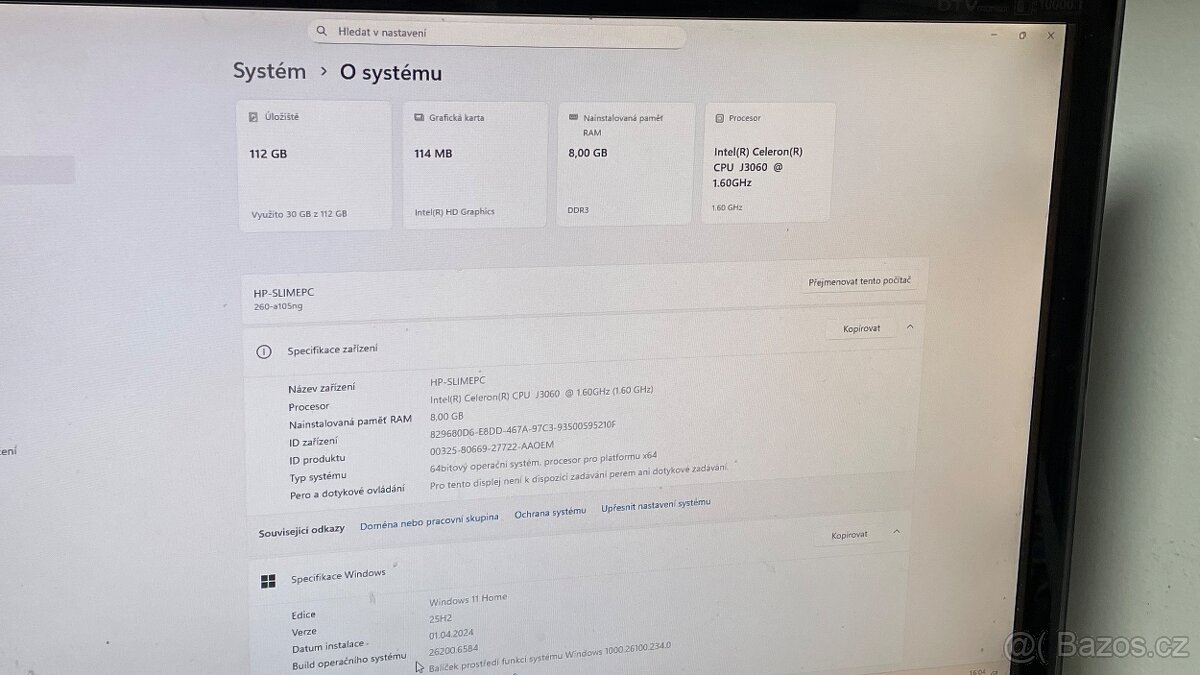Click the Procesor chip icon
1200x675 pixels.
[719, 117]
